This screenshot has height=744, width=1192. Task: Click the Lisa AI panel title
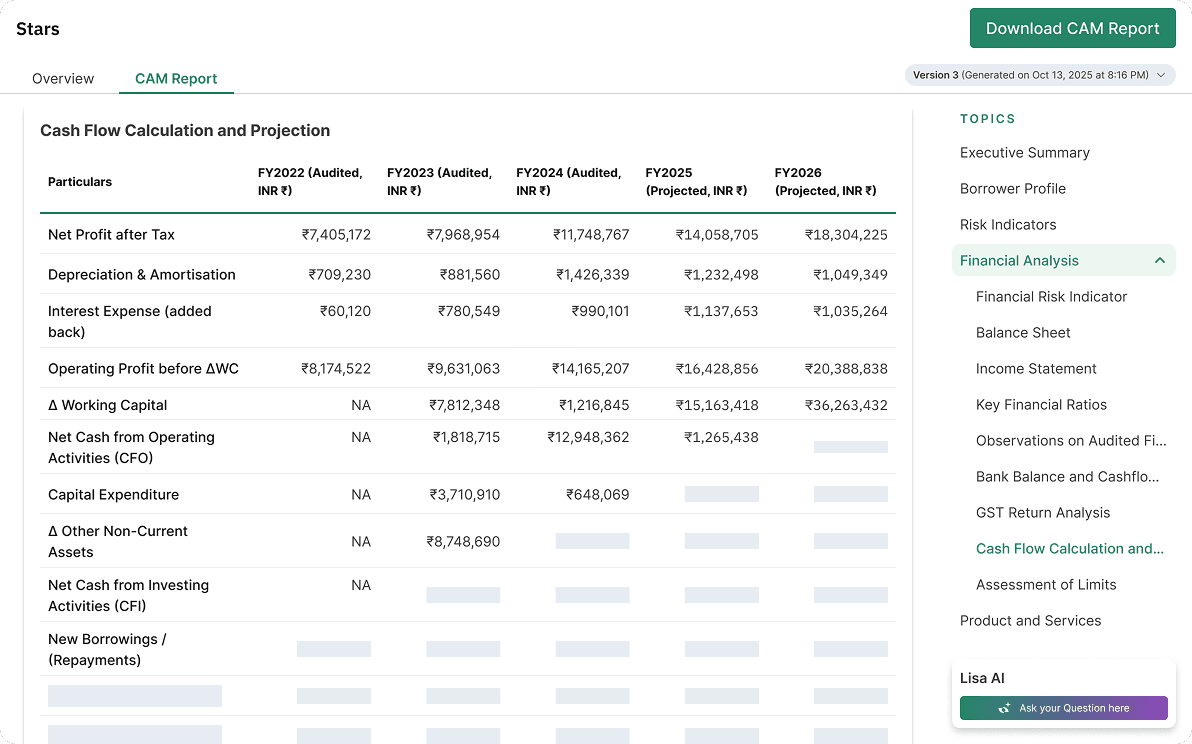coord(981,678)
